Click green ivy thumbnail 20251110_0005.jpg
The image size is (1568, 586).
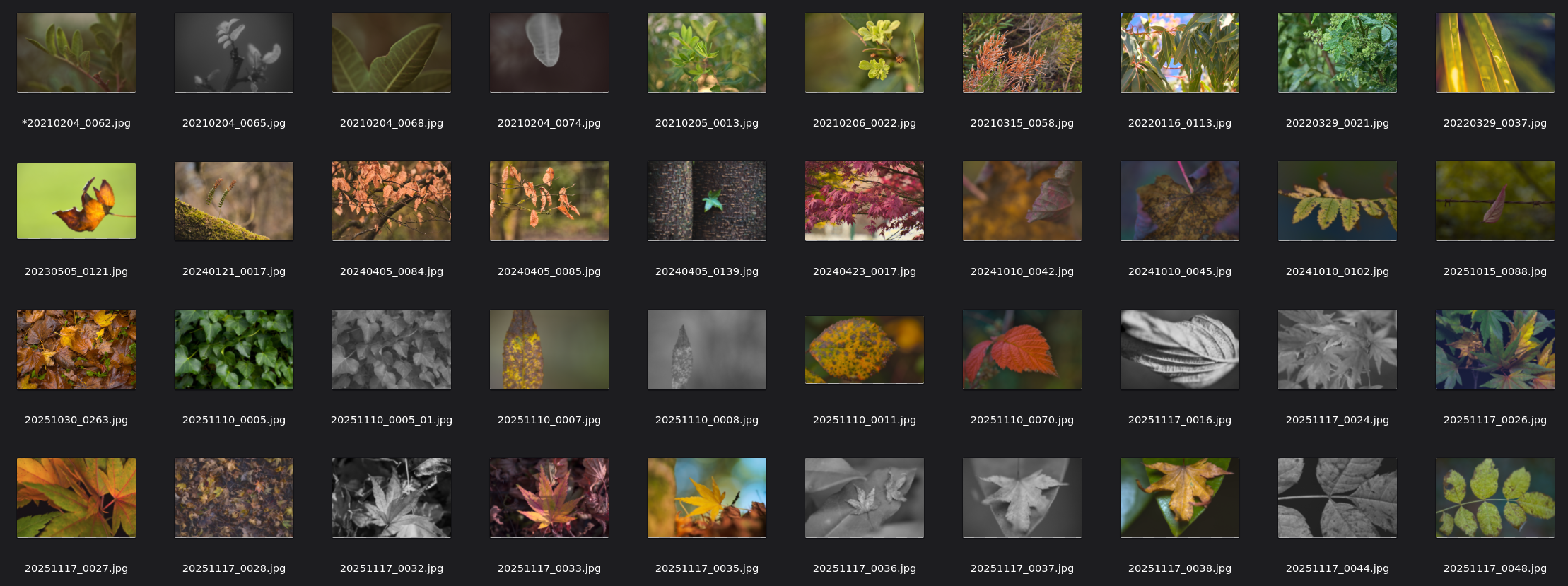click(x=234, y=349)
